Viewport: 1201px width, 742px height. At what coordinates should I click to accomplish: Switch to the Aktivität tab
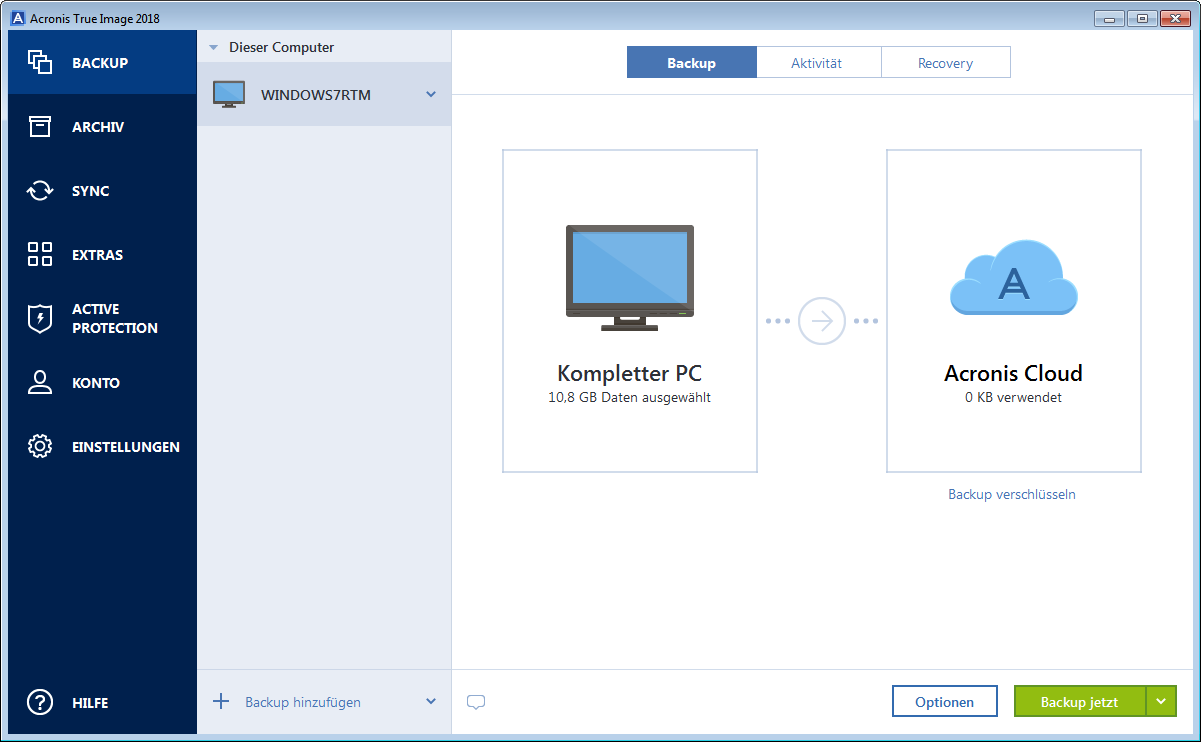pos(817,63)
